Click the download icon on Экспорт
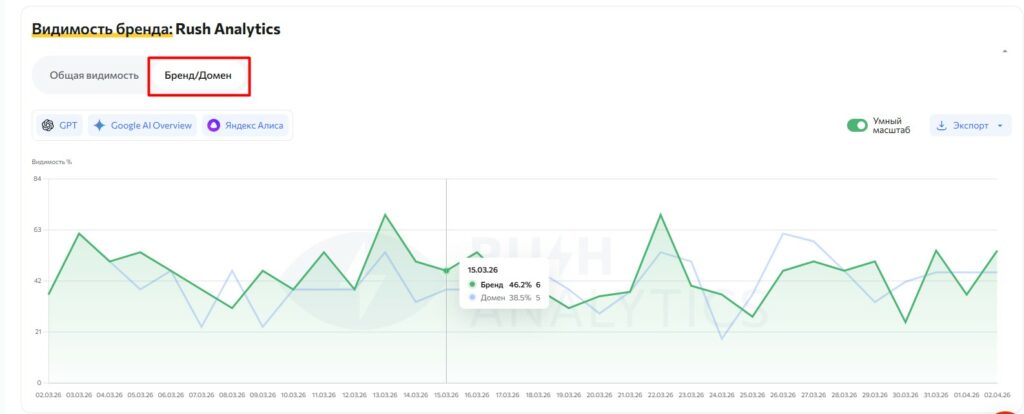Screen dimensions: 1024x414 (941, 126)
